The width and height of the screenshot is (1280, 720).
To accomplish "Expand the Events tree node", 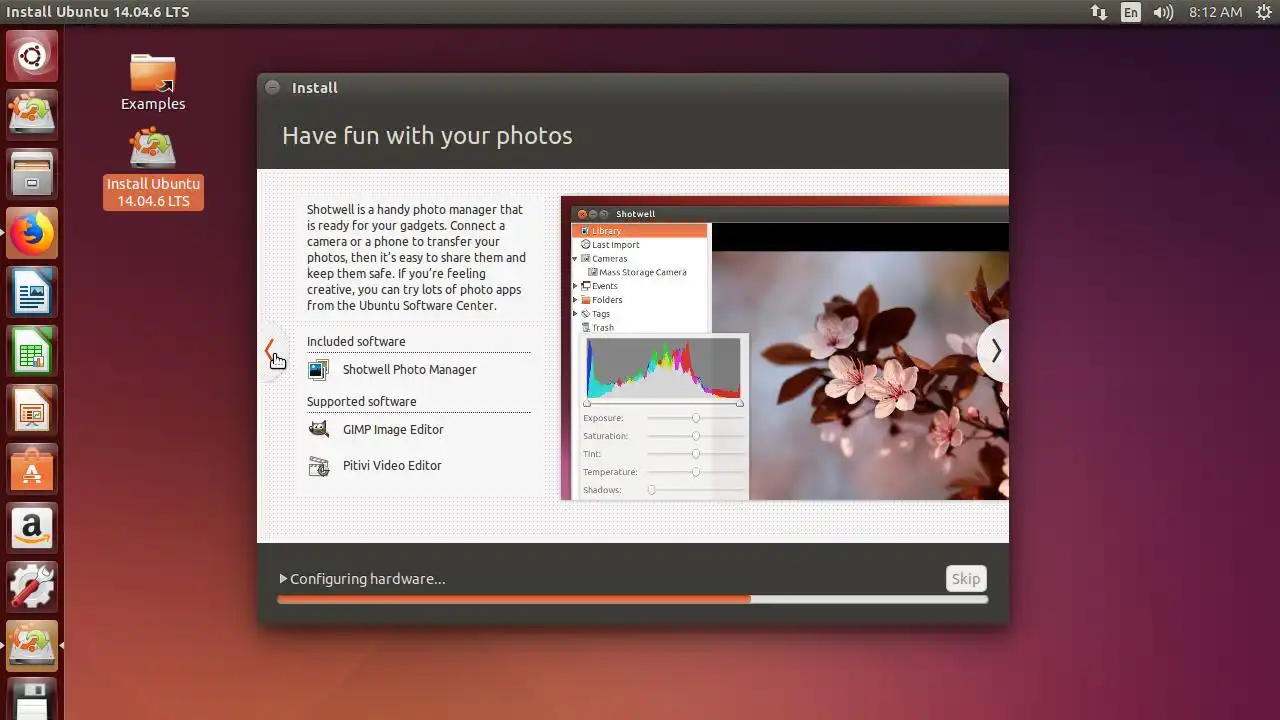I will tap(576, 286).
